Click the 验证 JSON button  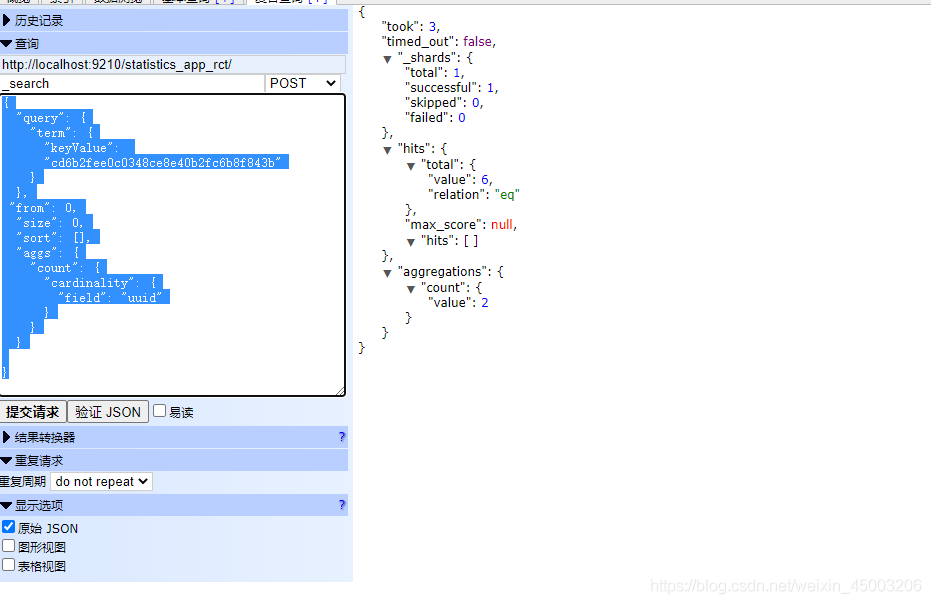point(107,412)
